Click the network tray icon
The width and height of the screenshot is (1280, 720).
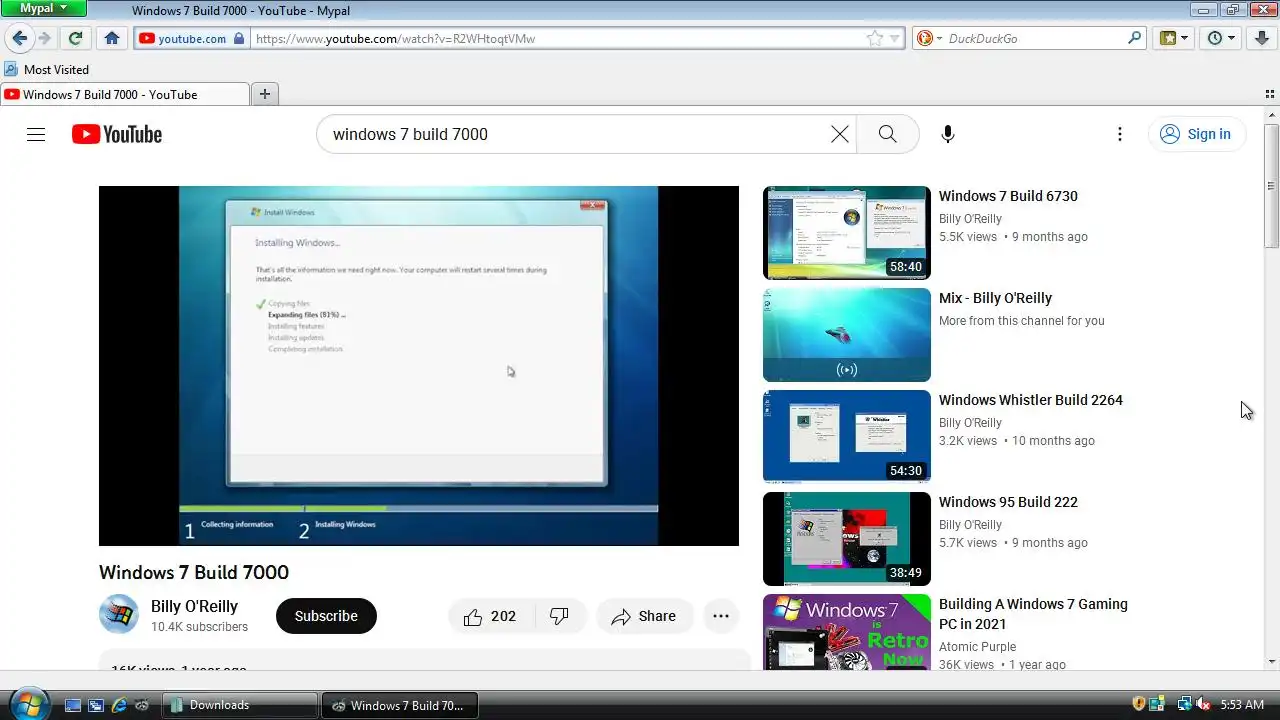1184,704
